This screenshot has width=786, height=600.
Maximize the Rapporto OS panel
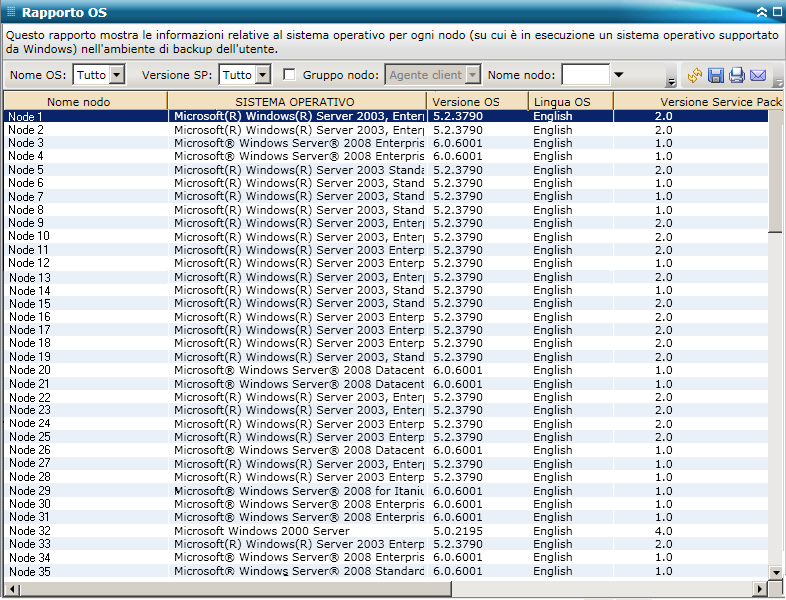(x=776, y=13)
